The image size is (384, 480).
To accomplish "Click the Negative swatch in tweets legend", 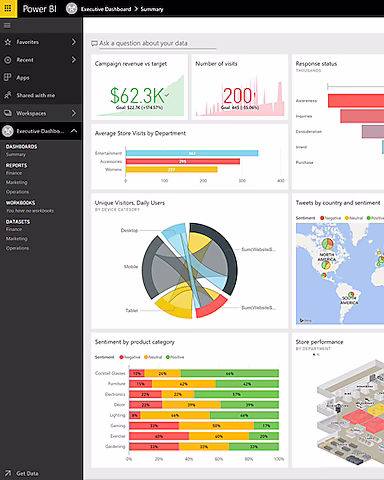I will tap(322, 218).
